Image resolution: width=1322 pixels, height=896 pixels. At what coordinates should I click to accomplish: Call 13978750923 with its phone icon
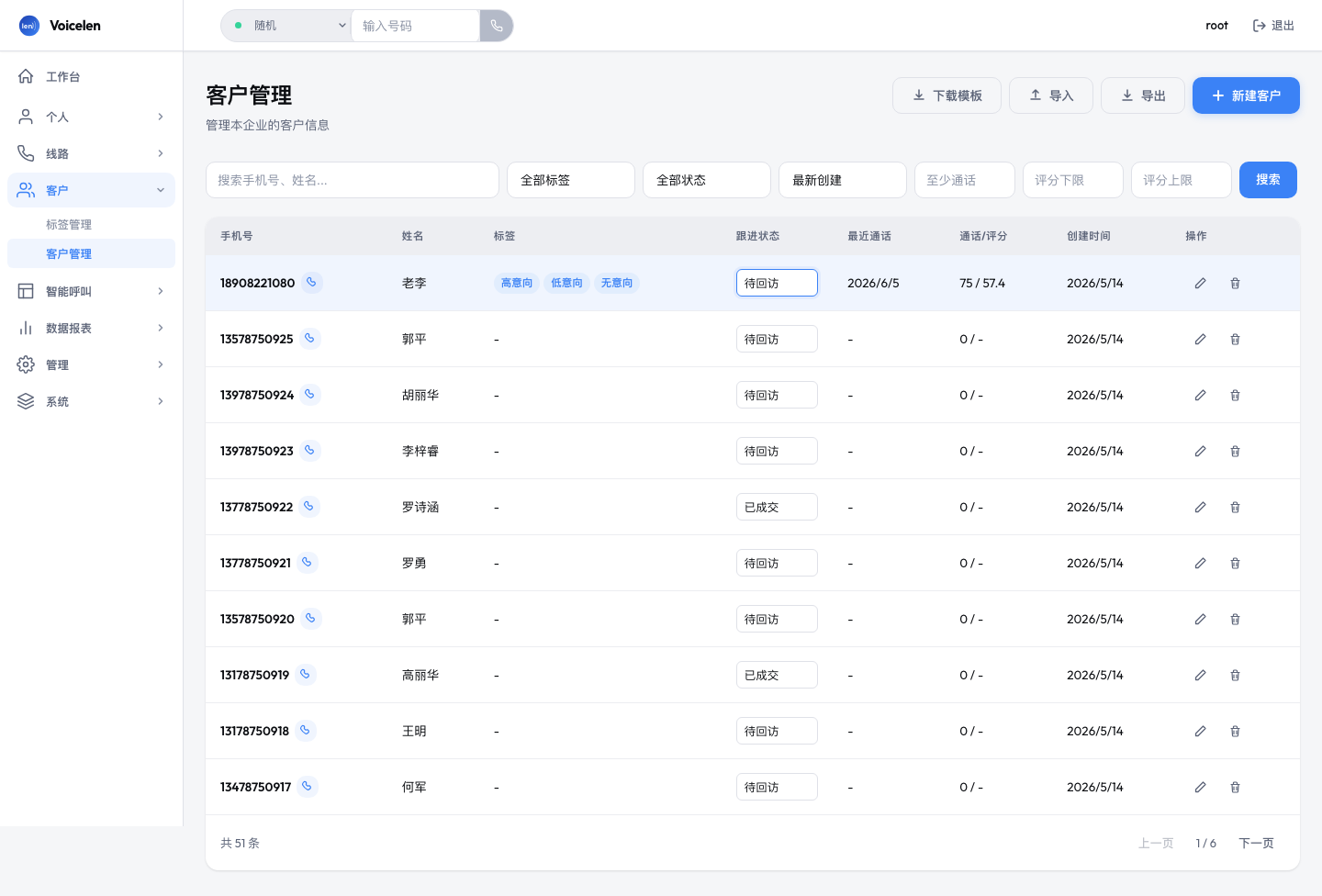pyautogui.click(x=310, y=451)
